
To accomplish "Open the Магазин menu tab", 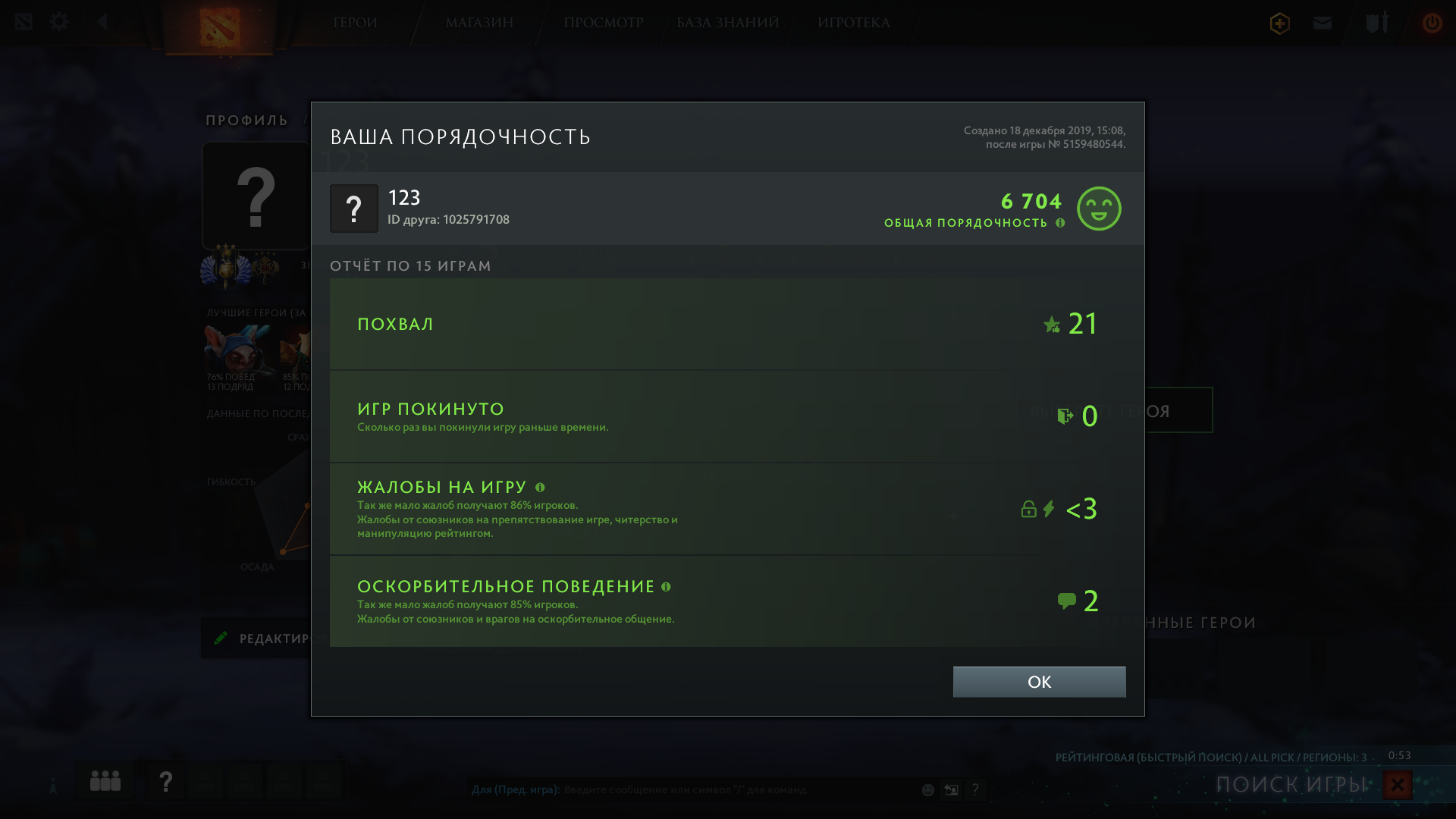I will click(x=479, y=23).
